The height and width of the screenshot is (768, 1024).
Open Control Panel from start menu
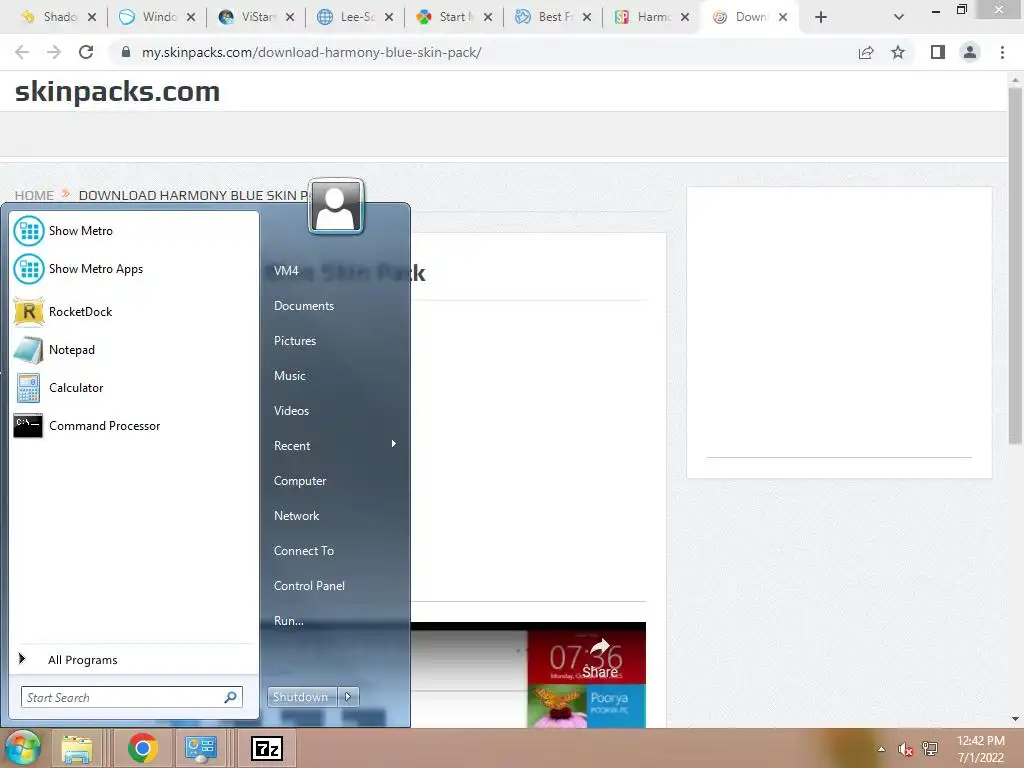[309, 586]
